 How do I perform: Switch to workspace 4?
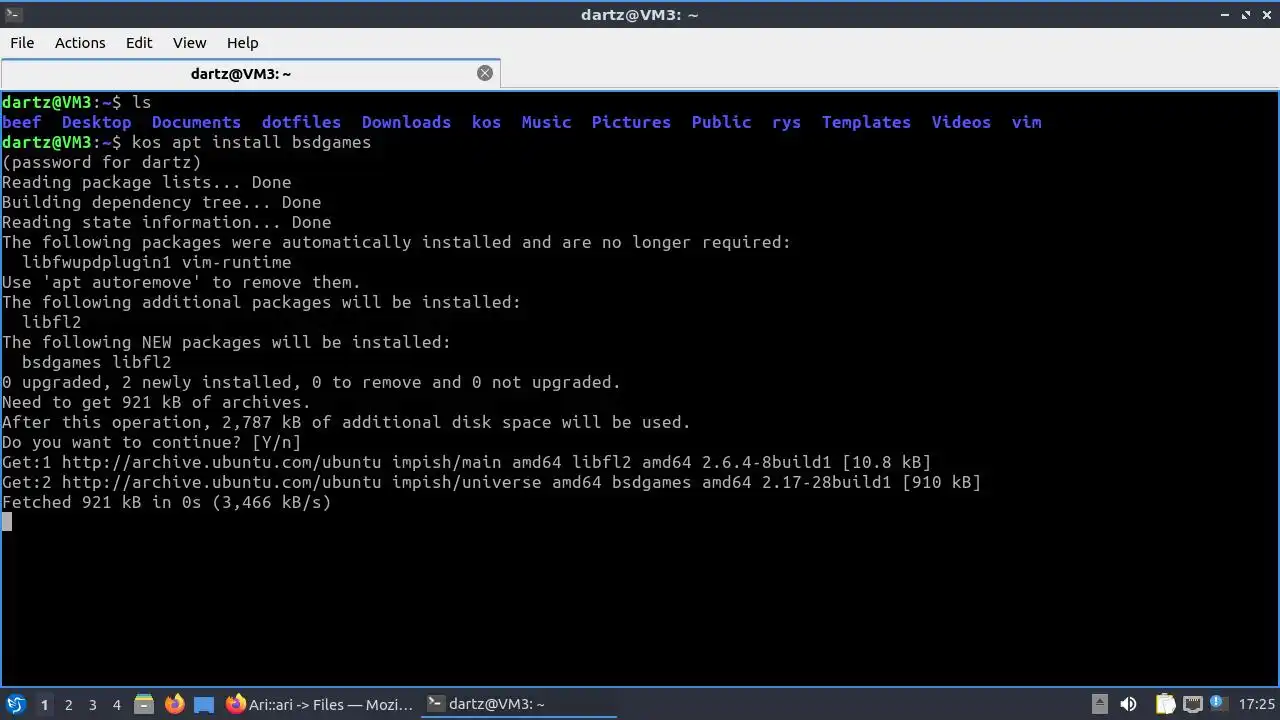[x=116, y=705]
